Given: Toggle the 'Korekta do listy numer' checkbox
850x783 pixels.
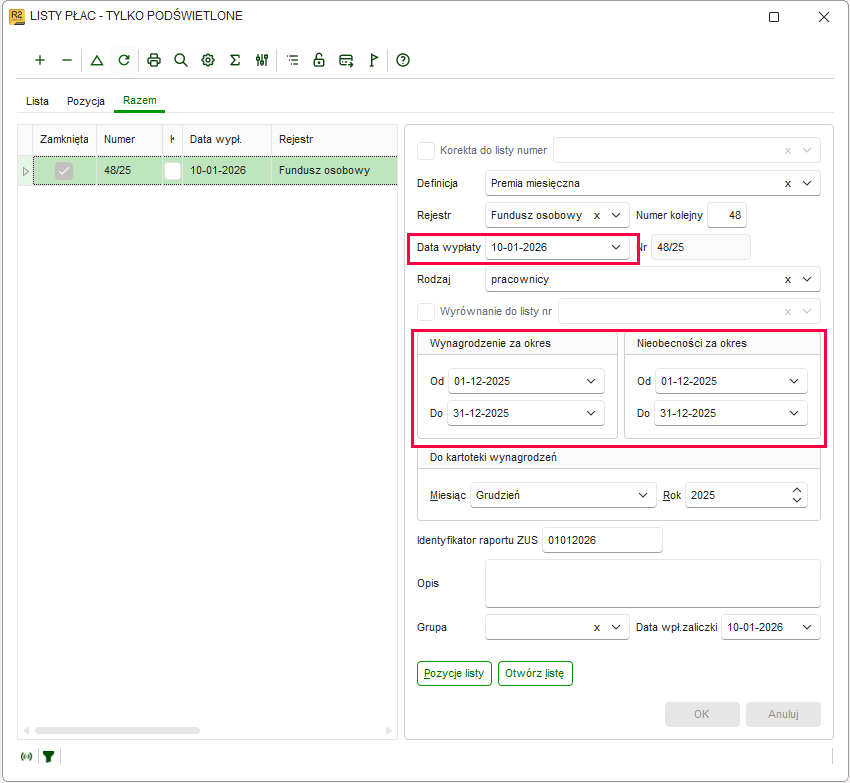Looking at the screenshot, I should [426, 151].
